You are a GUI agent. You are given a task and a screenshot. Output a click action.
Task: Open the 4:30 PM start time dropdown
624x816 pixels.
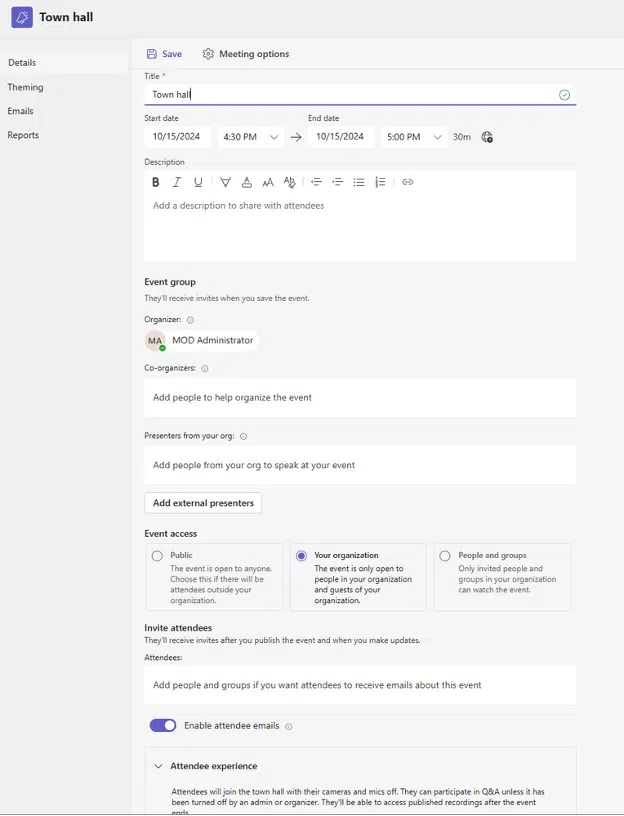(251, 137)
